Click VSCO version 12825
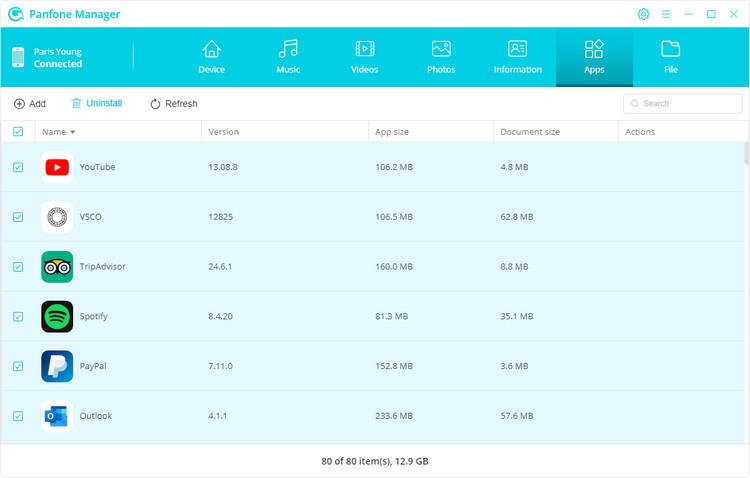This screenshot has width=750, height=478. click(x=221, y=217)
